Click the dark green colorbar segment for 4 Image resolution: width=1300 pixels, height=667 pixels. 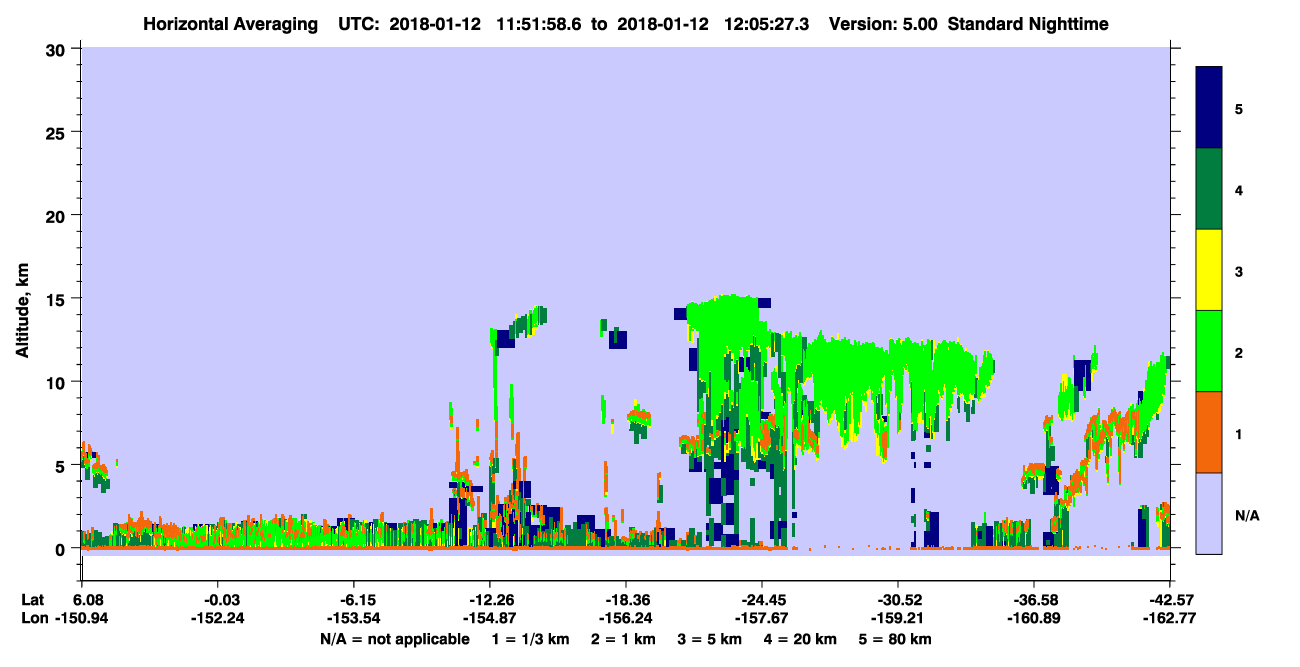1209,189
